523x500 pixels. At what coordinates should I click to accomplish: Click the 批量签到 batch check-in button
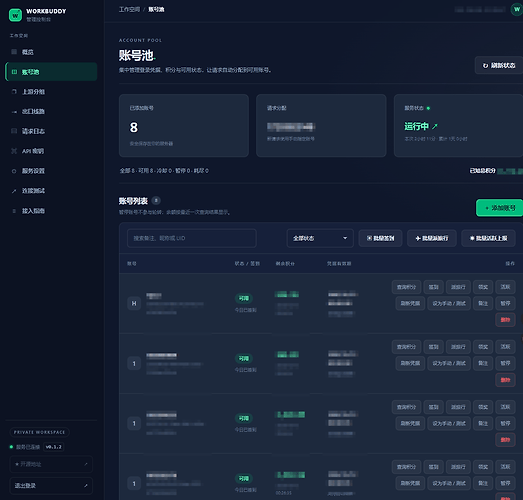coord(381,238)
